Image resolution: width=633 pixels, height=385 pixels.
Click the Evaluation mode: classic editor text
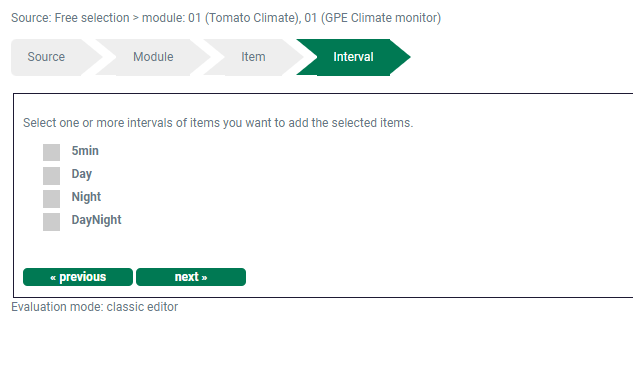tap(94, 307)
